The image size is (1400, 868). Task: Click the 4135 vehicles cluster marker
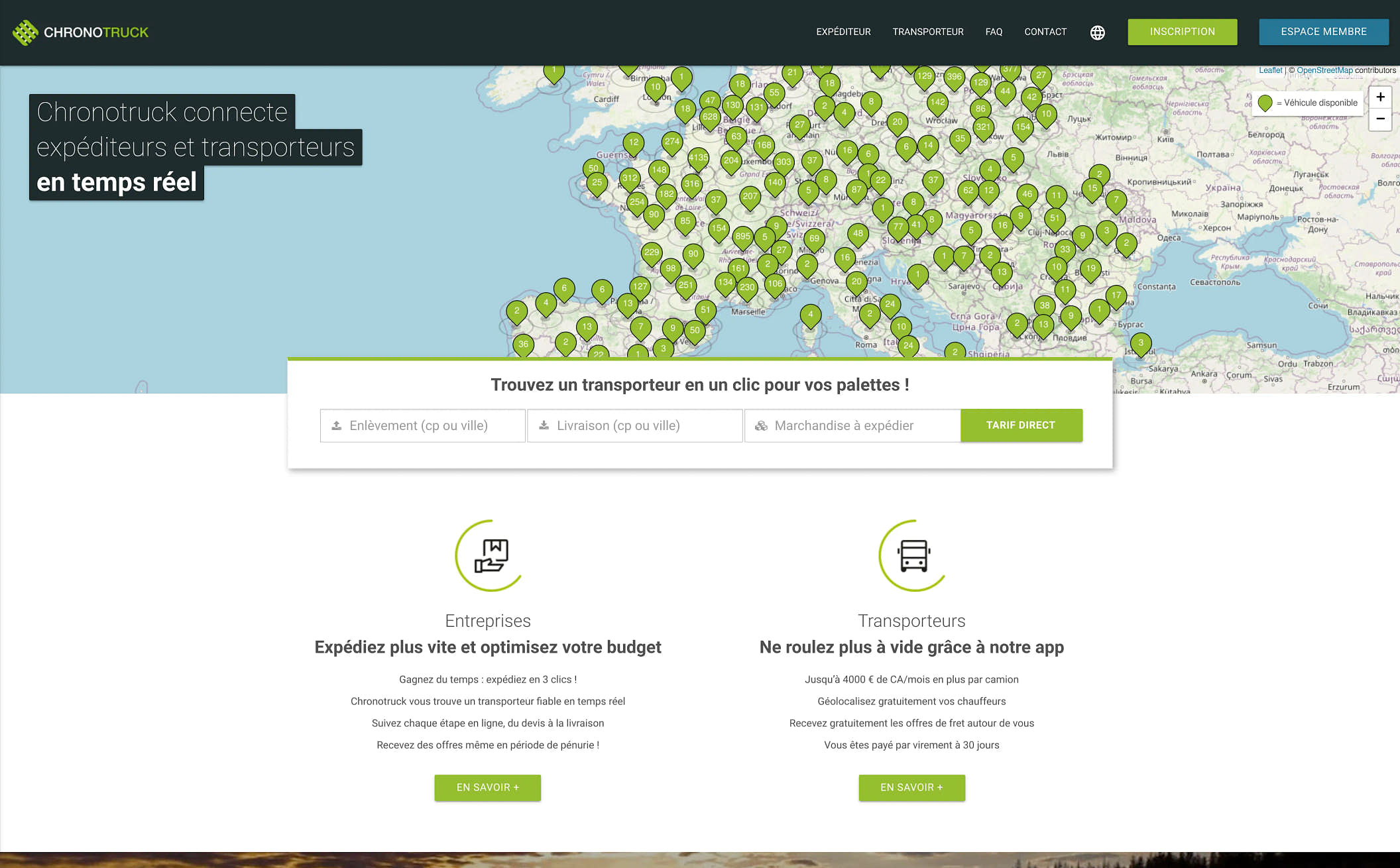698,158
